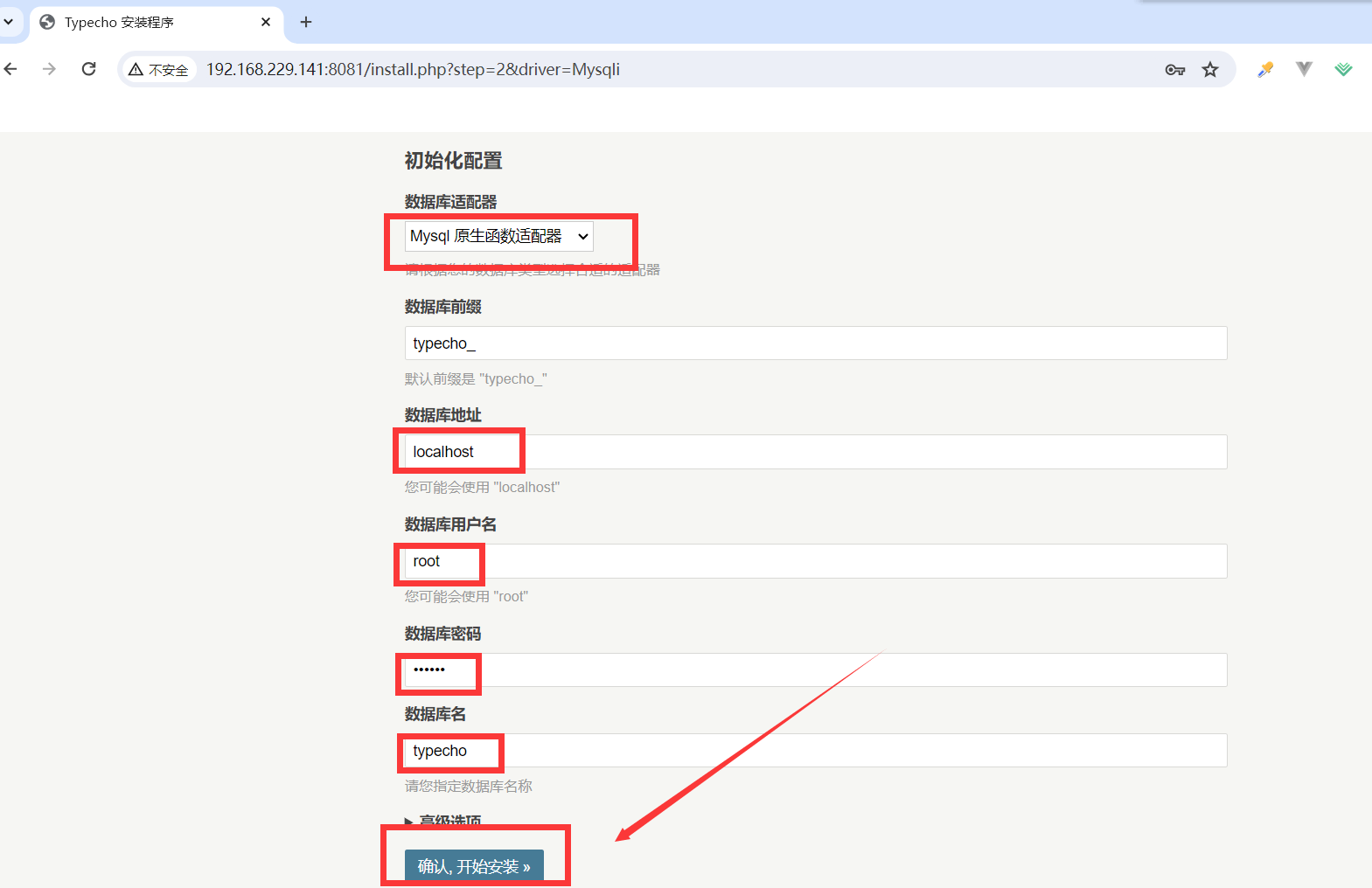Expand the 高级选项 advanced options
The image size is (1372, 888).
pos(442,822)
